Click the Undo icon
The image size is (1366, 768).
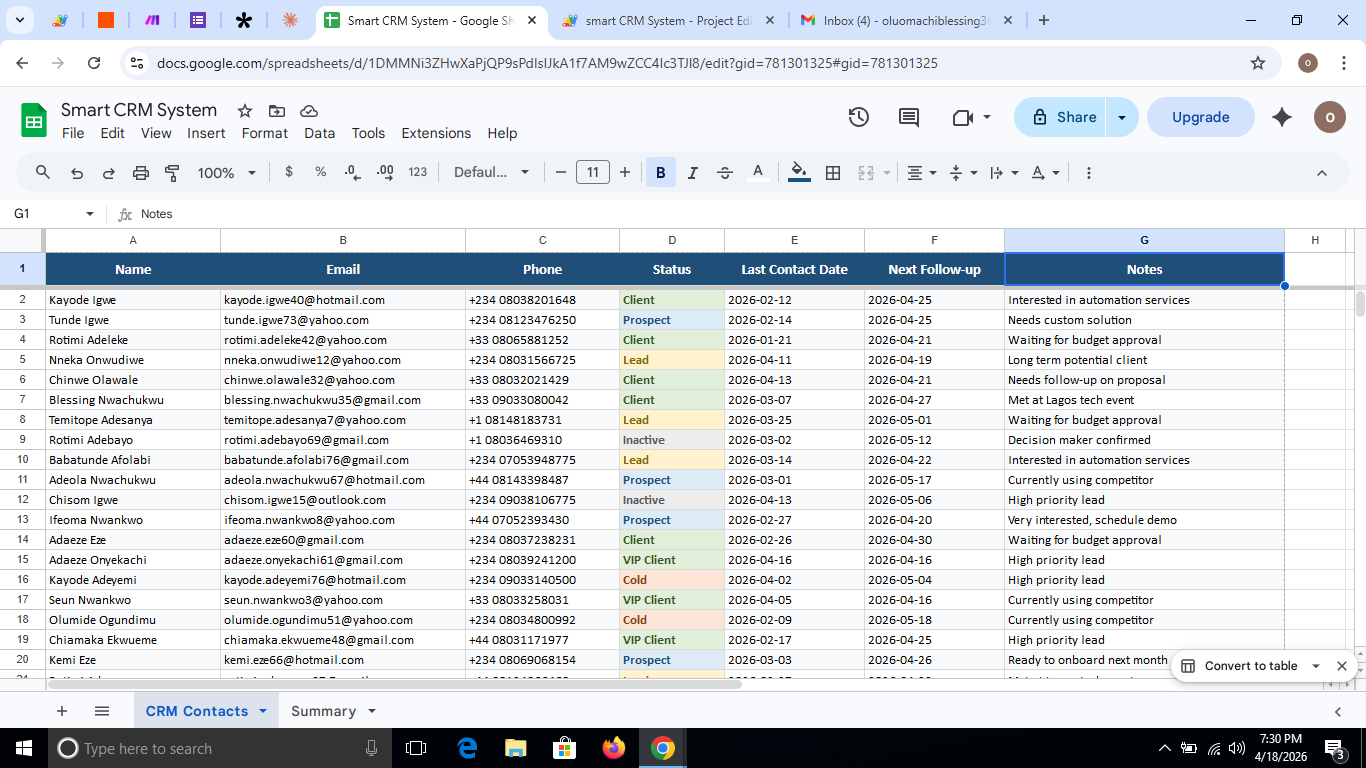(x=75, y=172)
